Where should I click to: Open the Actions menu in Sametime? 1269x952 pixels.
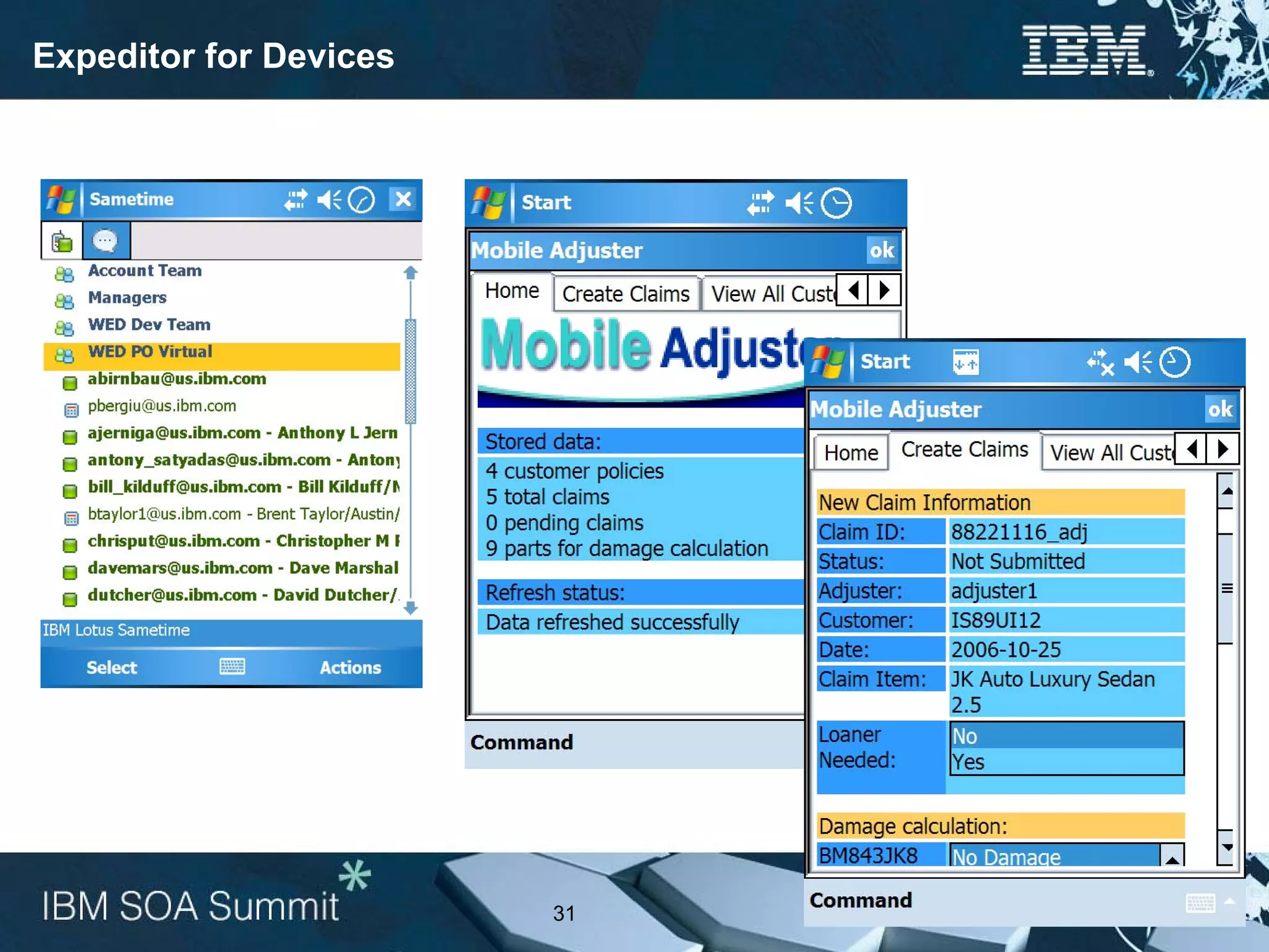350,668
